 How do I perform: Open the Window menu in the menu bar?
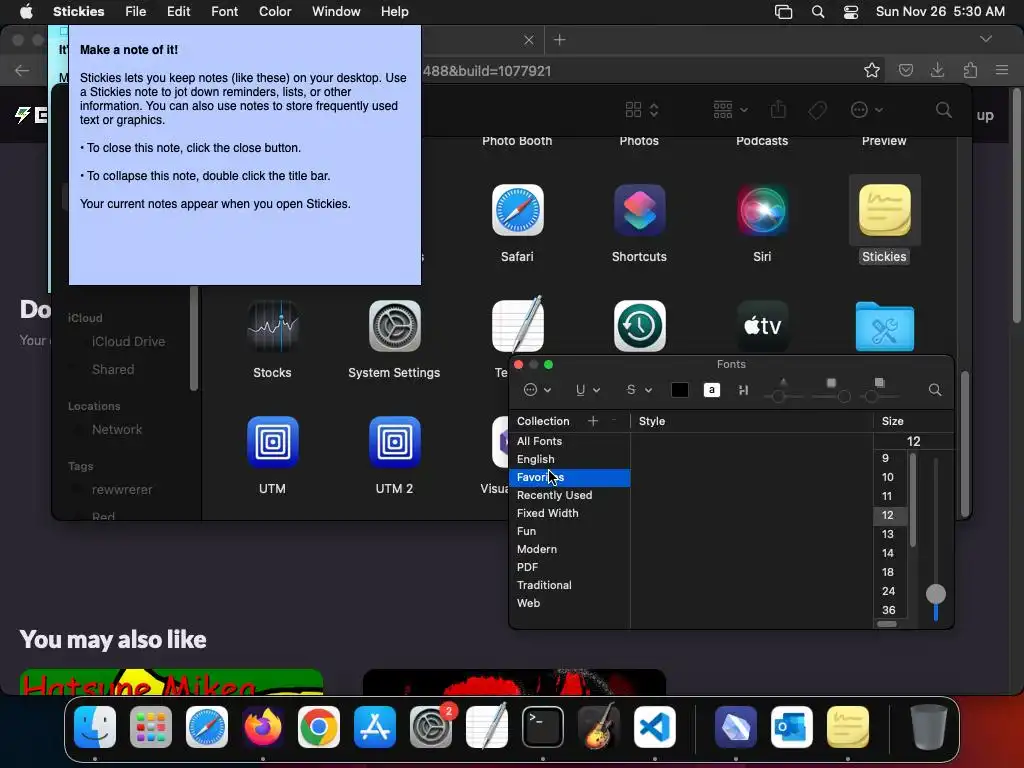click(x=336, y=12)
